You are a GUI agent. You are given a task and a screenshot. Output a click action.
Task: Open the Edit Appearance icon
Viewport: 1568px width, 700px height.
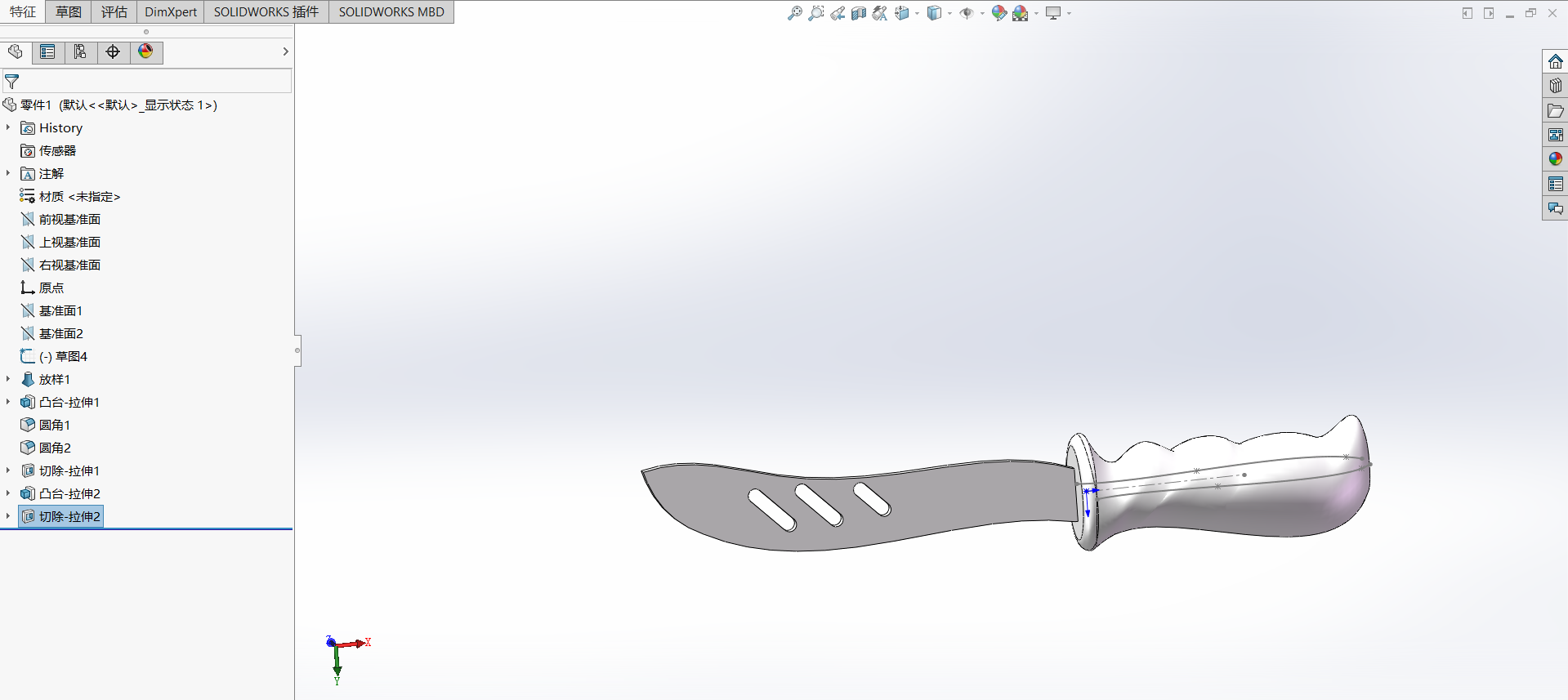998,13
